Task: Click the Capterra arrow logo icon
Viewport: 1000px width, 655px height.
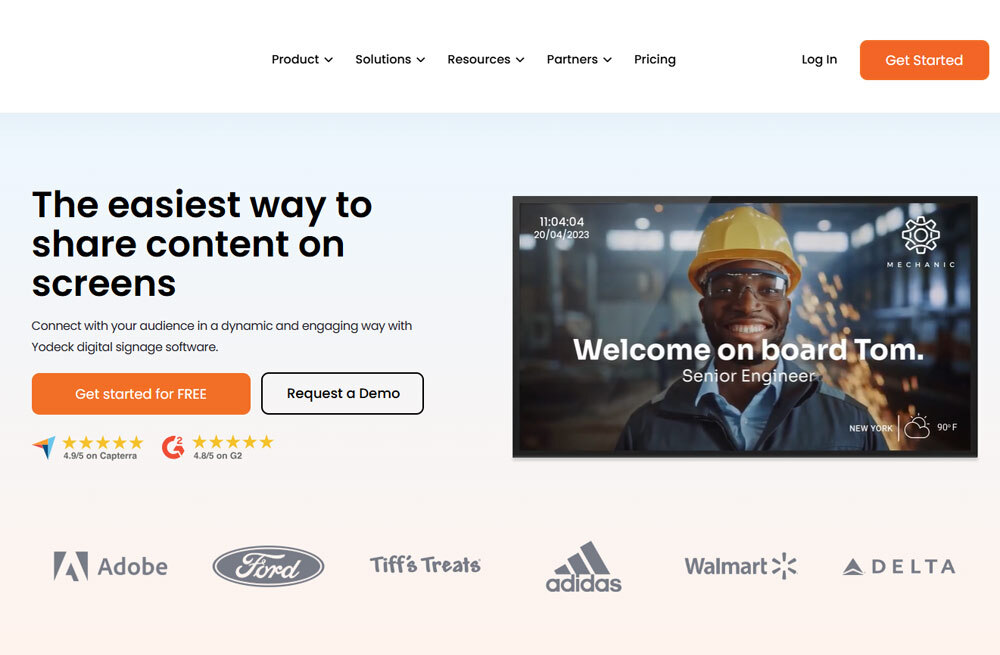Action: [x=44, y=448]
